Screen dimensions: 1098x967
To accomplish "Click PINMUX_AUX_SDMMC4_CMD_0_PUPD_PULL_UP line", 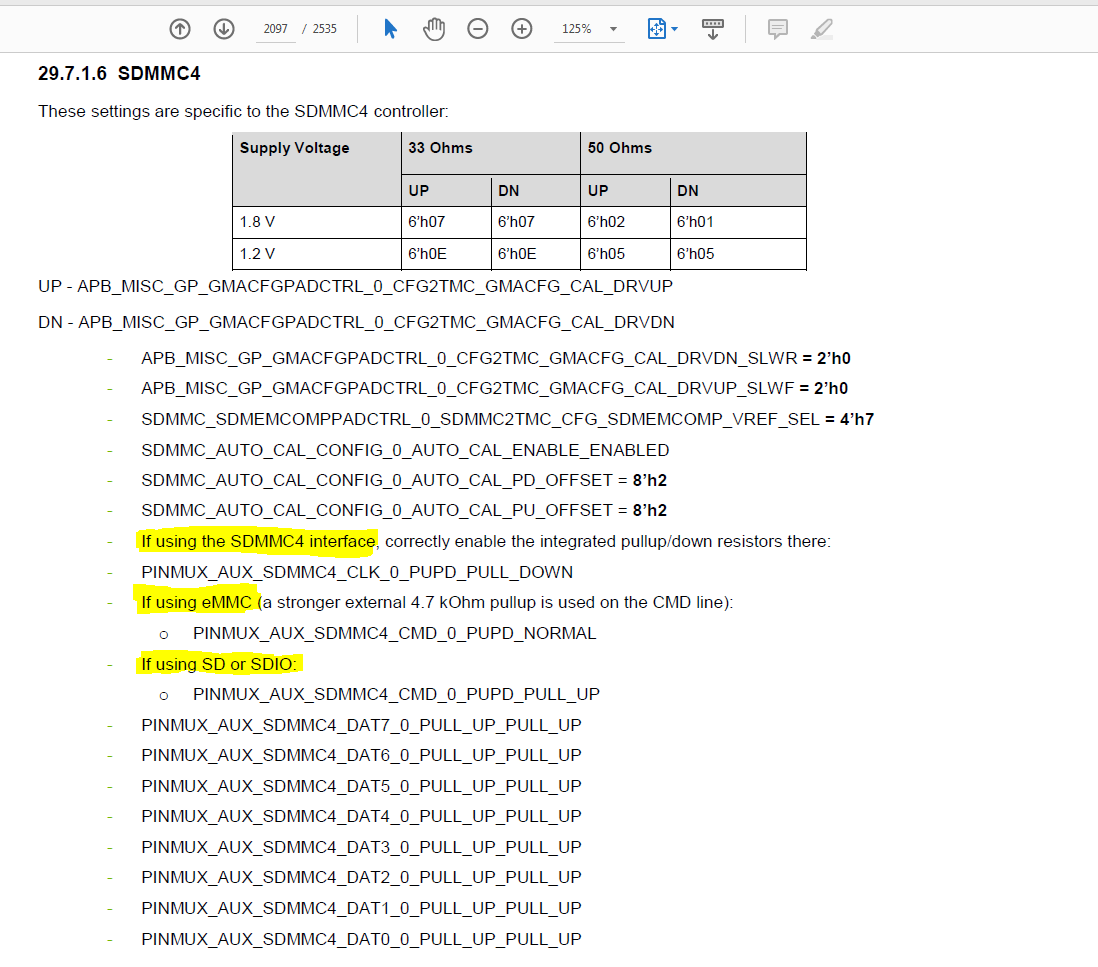I will point(396,694).
